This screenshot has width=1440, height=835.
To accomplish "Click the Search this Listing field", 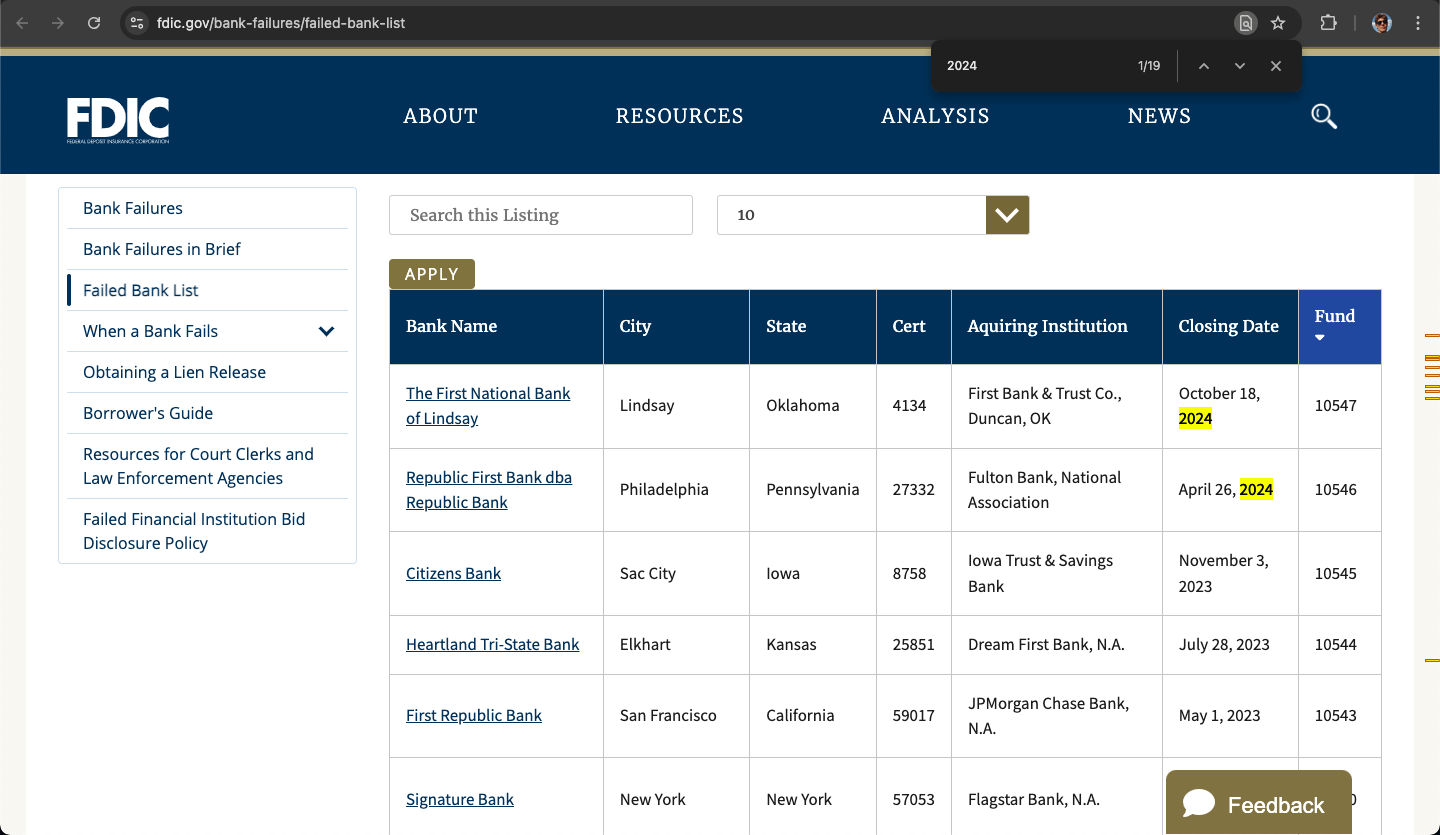I will point(541,215).
